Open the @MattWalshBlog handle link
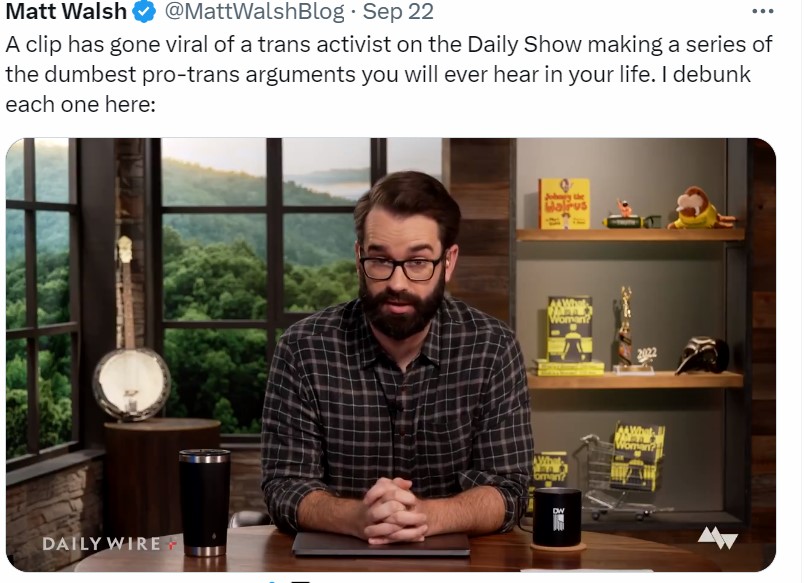 (x=255, y=11)
